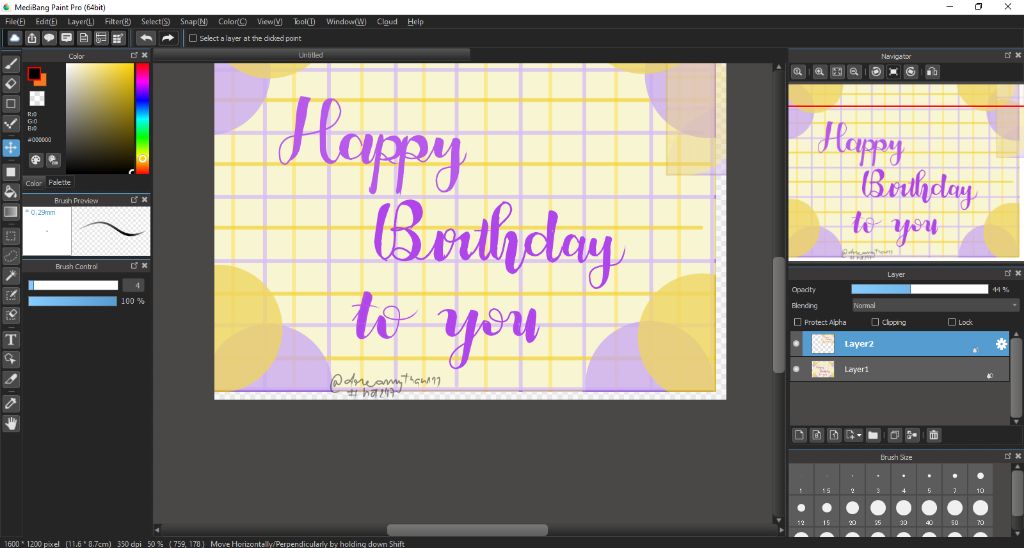
Task: Select brush size 7 preset
Action: 955,481
